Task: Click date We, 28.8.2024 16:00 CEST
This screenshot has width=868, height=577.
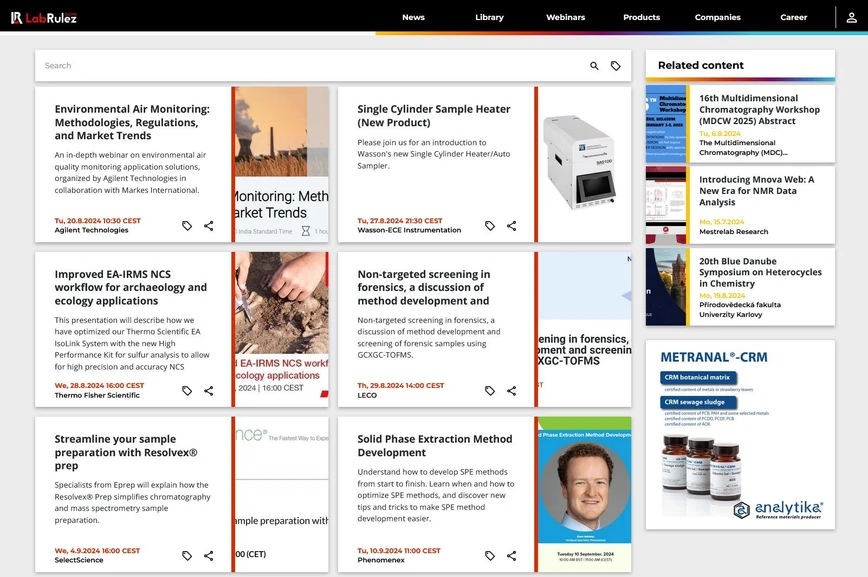Action: pos(99,386)
